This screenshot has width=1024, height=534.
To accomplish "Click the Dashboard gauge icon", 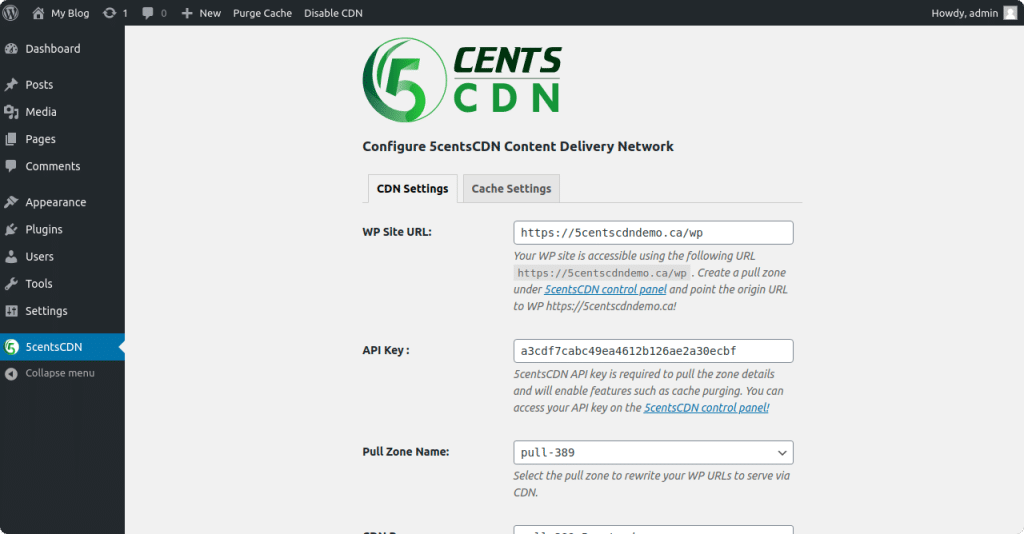I will click(11, 49).
